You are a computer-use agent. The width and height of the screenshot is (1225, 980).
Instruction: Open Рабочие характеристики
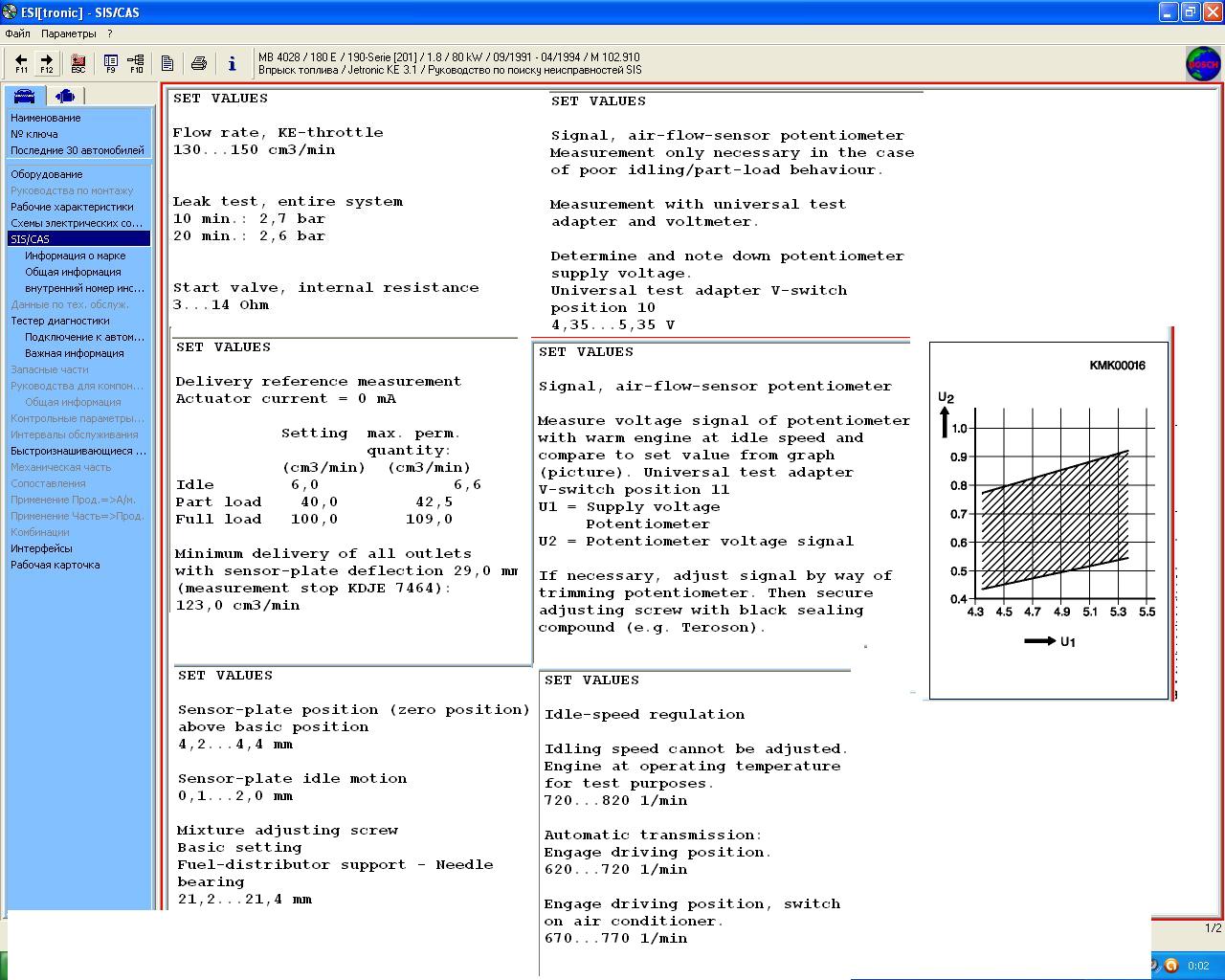(72, 207)
